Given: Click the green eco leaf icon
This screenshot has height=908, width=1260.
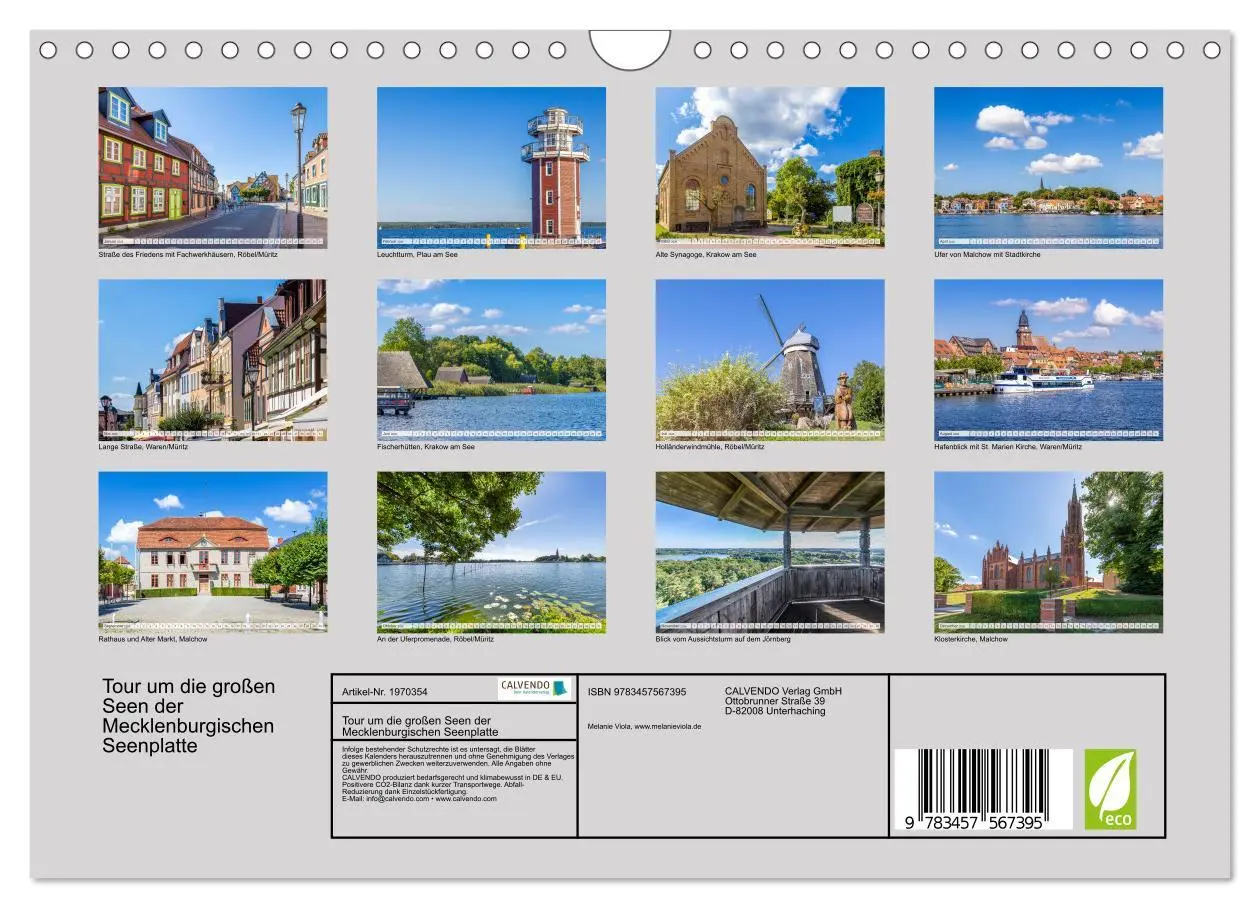Looking at the screenshot, I should point(1110,790).
